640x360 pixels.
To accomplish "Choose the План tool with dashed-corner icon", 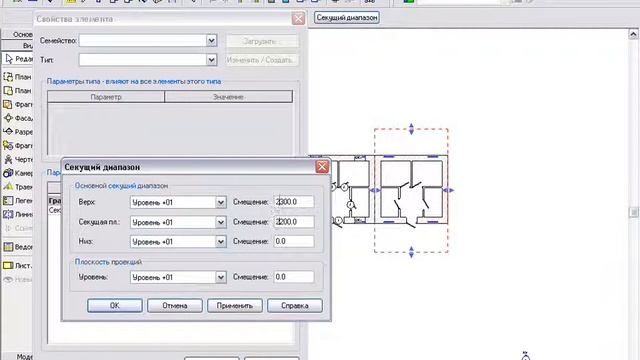I will click(x=18, y=77).
